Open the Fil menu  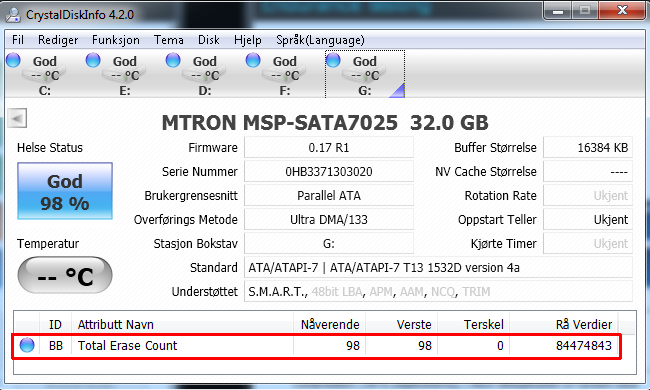click(18, 40)
